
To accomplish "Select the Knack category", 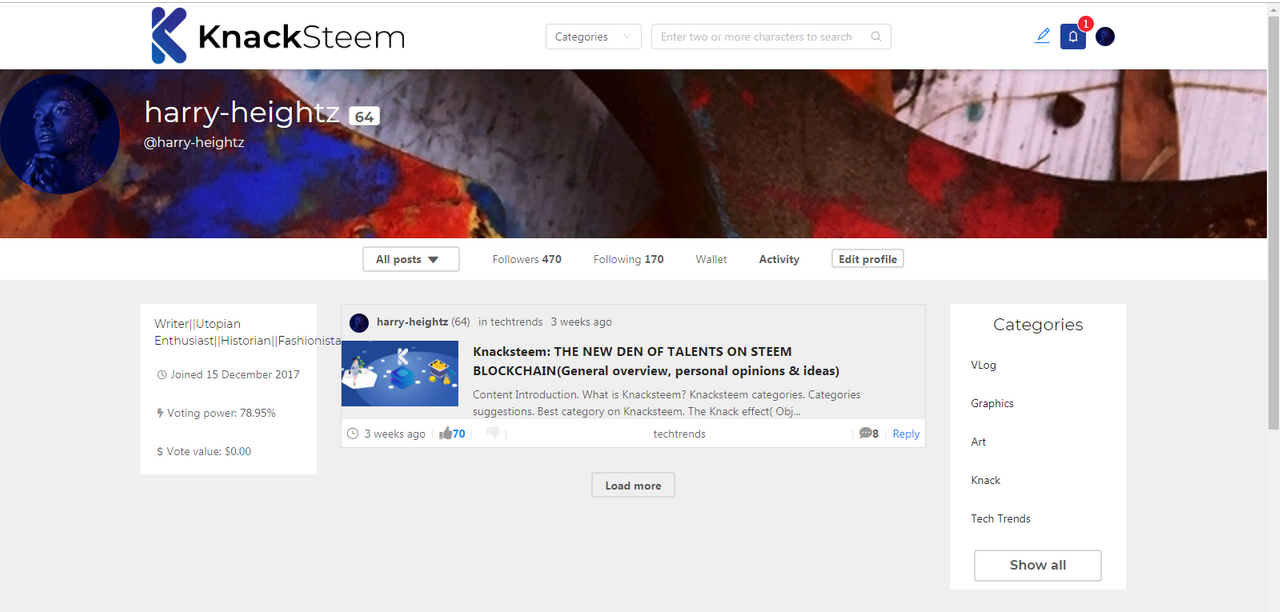I will click(x=986, y=480).
